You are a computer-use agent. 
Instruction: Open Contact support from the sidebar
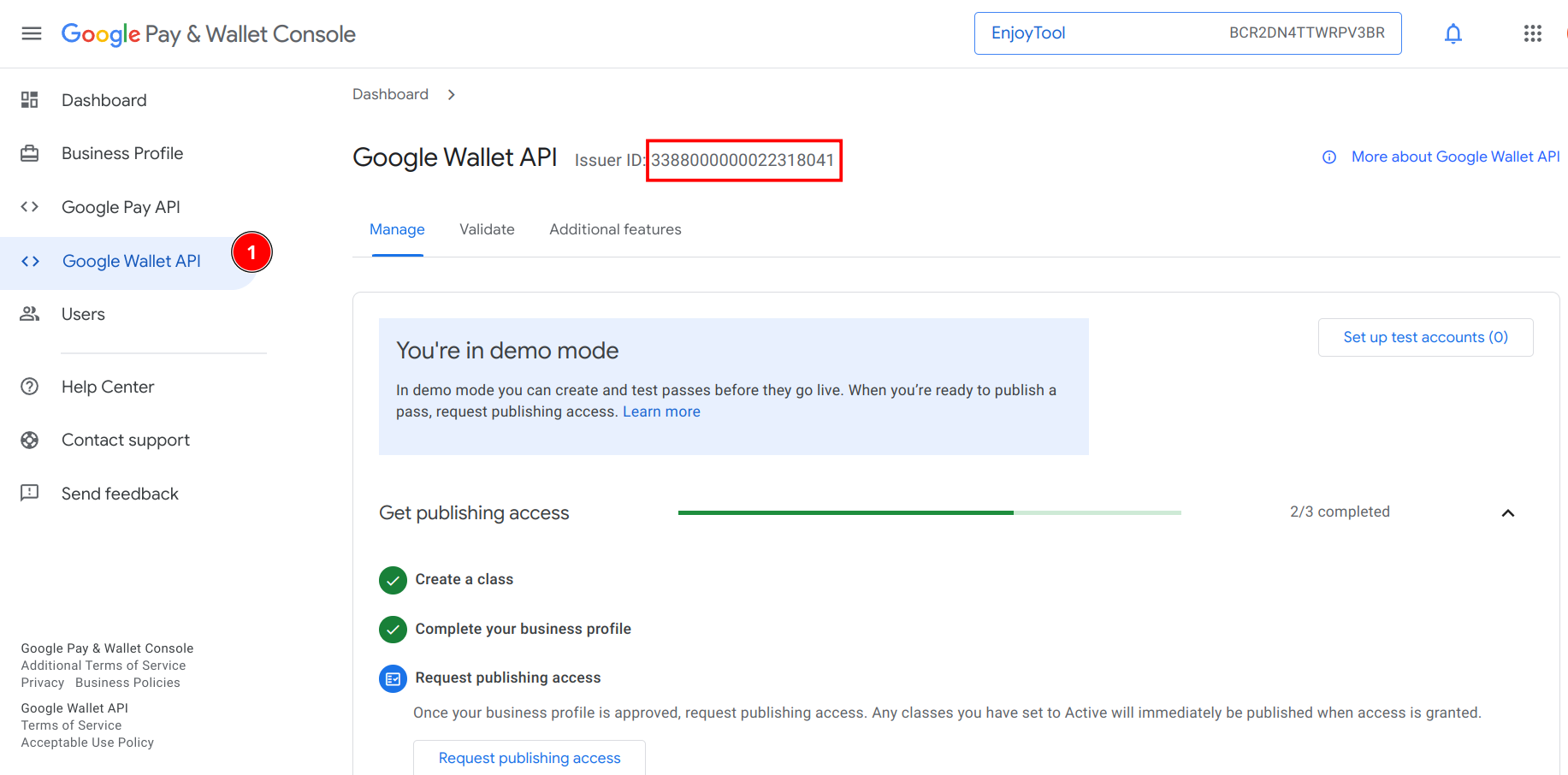(126, 440)
